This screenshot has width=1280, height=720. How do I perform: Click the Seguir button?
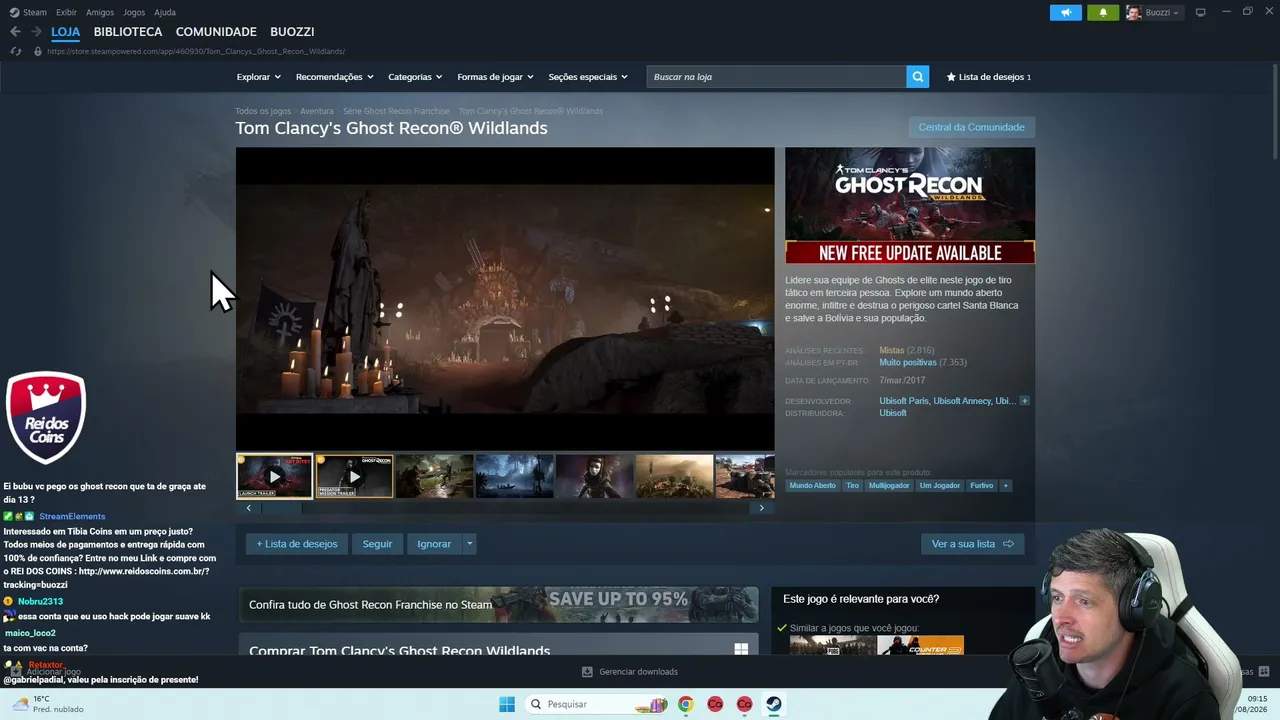click(x=377, y=544)
